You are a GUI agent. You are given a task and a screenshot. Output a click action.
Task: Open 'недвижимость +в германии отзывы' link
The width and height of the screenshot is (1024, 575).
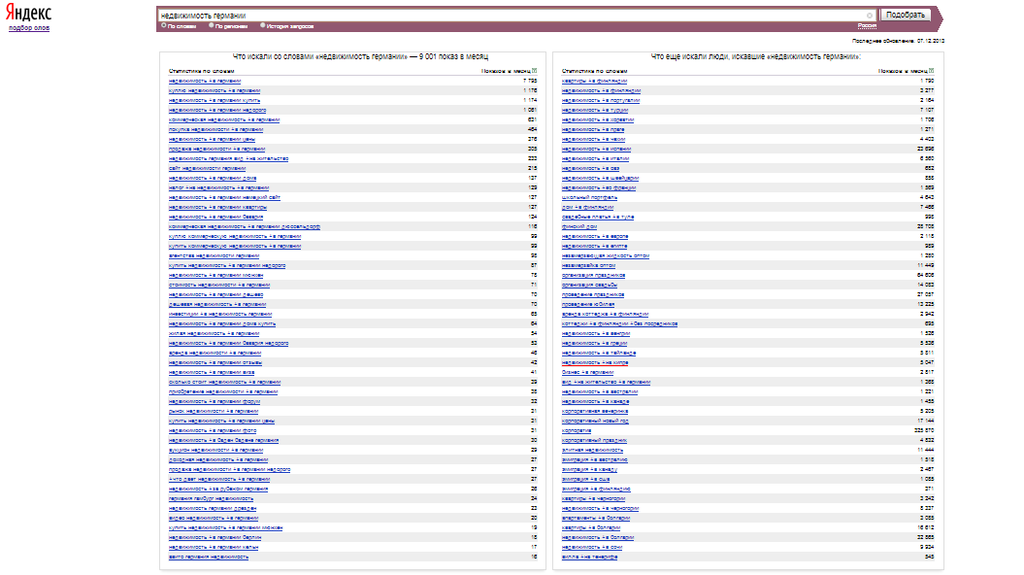(x=215, y=363)
